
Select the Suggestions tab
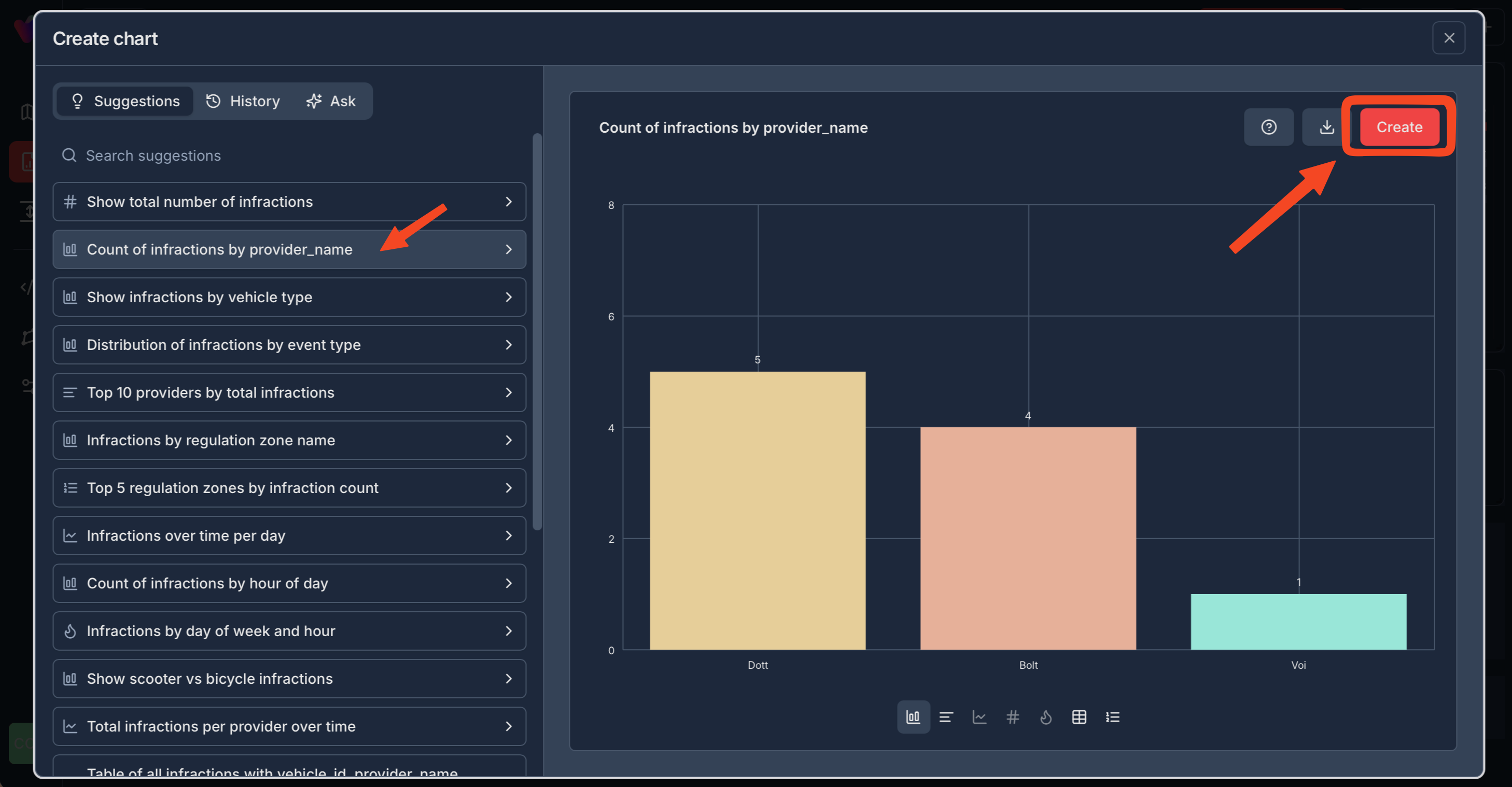pos(125,101)
